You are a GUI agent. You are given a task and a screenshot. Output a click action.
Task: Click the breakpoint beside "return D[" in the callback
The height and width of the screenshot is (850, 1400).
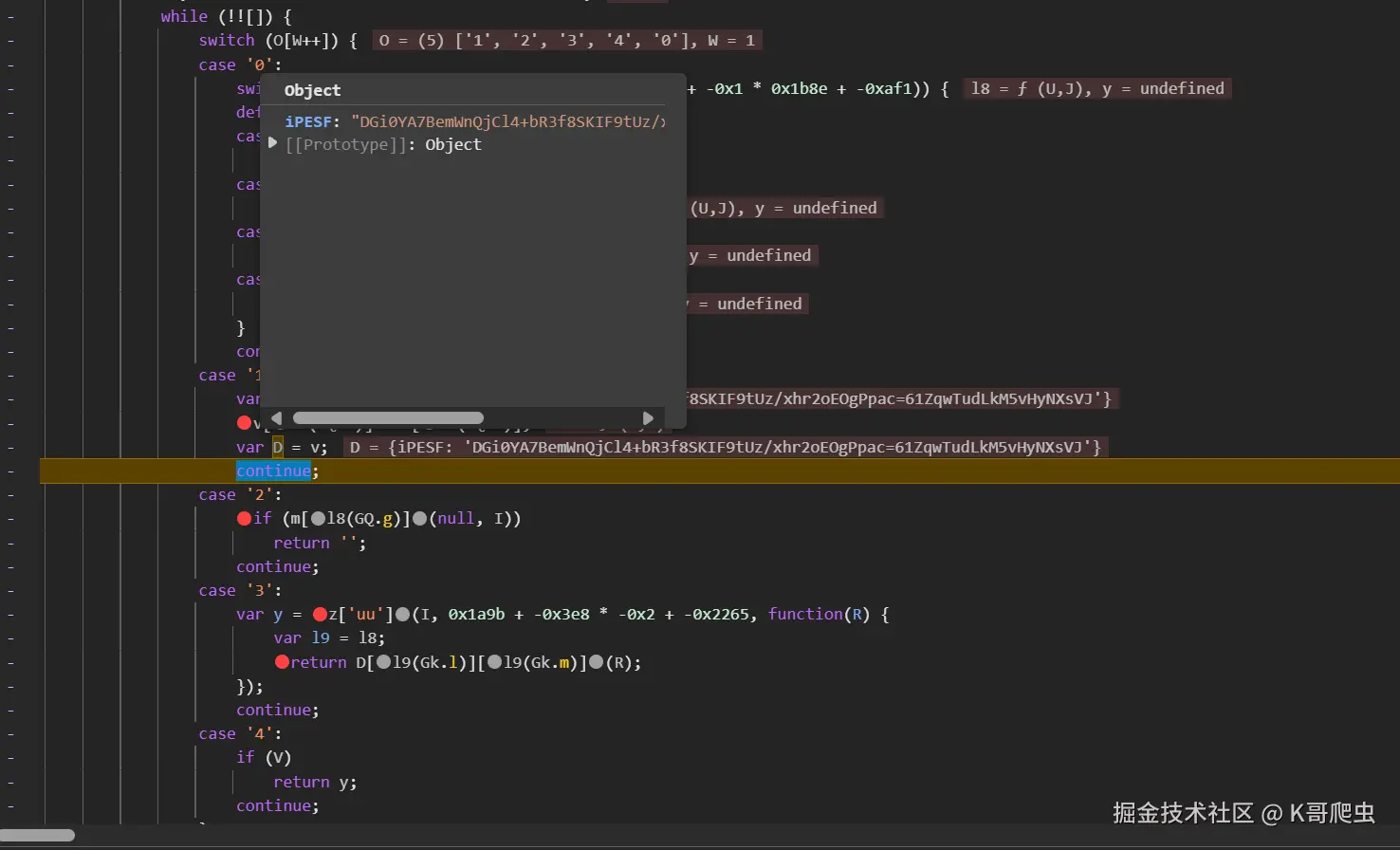[x=283, y=661]
